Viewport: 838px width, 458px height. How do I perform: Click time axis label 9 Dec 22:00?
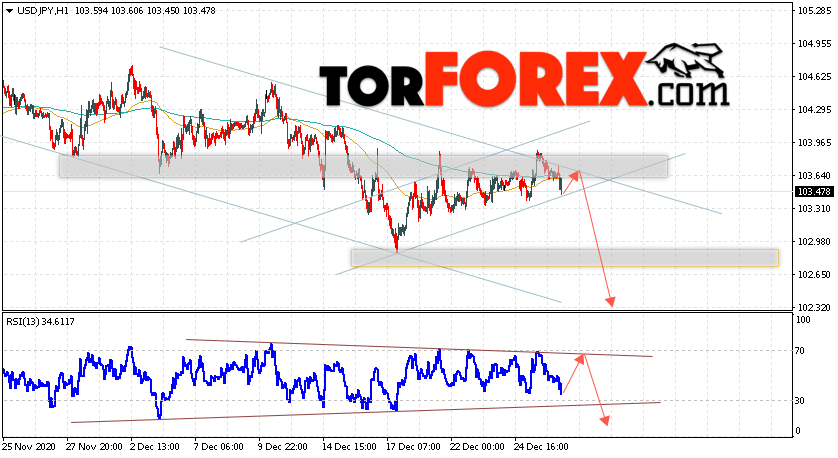pos(283,447)
